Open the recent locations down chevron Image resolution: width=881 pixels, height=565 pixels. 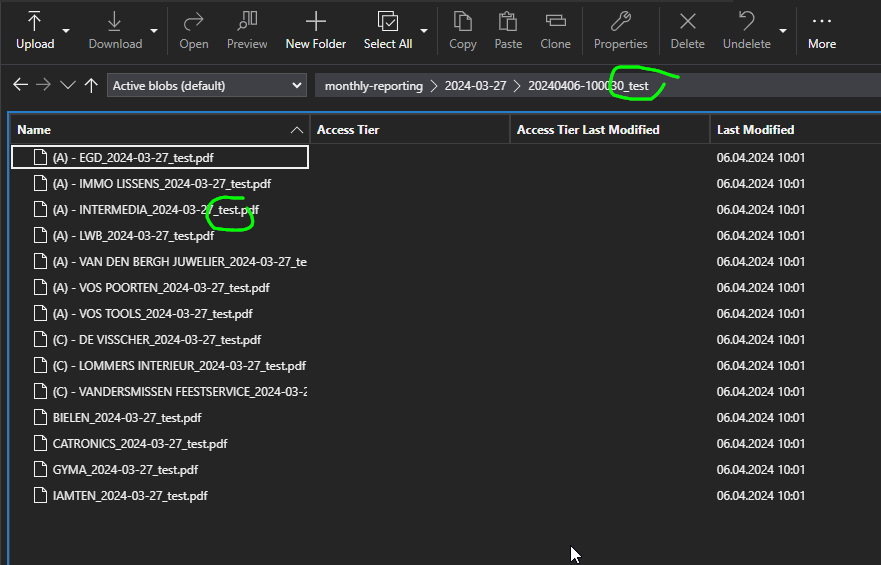tap(67, 85)
